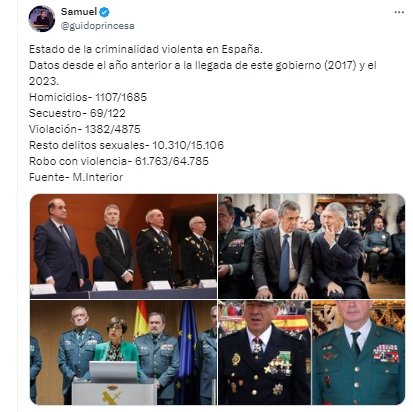This screenshot has height=412, width=413.
Task: Click the green-uniformed officer in bottom-right image
Action: click(x=358, y=352)
